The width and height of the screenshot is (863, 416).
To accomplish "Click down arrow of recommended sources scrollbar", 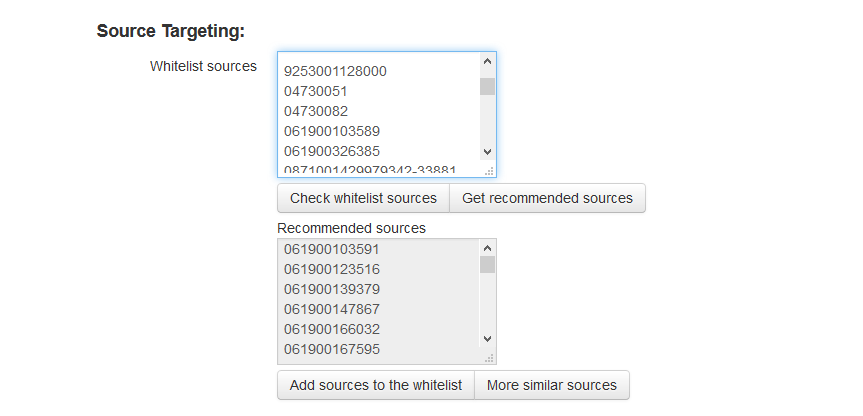I will pyautogui.click(x=487, y=338).
